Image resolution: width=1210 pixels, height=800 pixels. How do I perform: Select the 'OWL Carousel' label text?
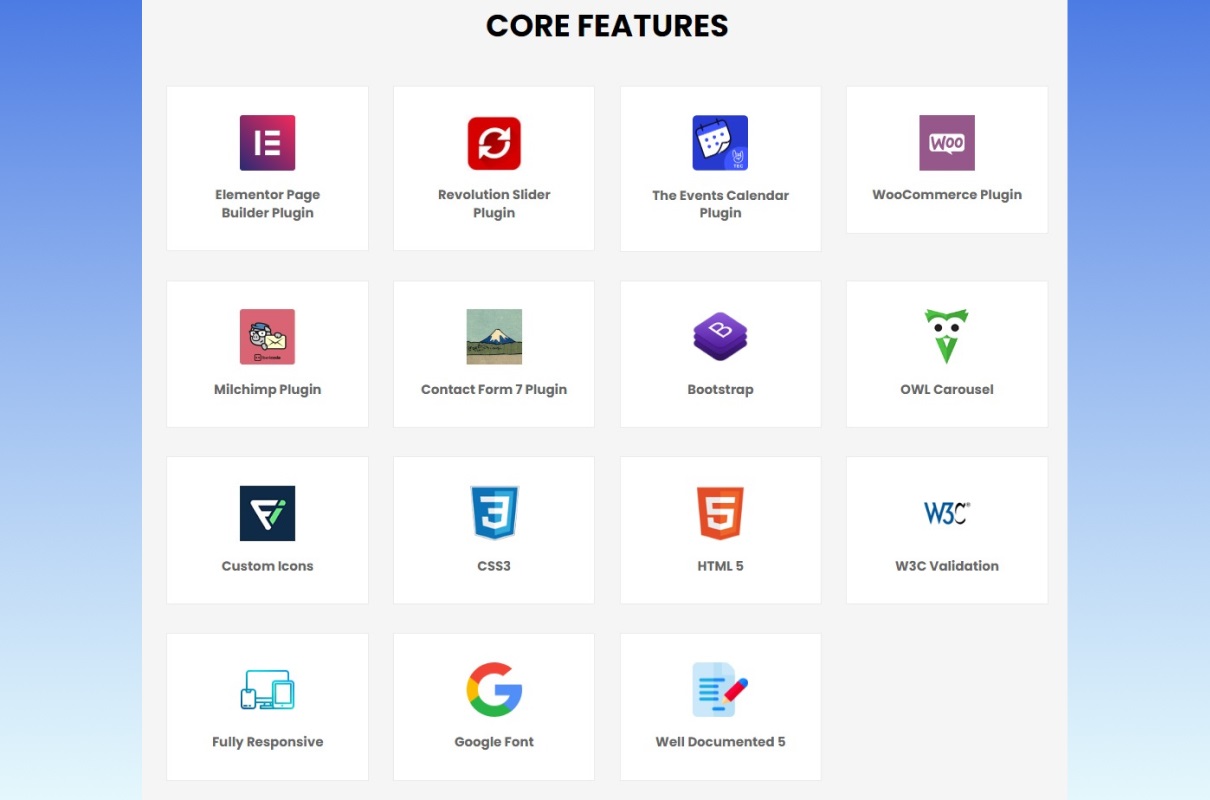click(947, 390)
